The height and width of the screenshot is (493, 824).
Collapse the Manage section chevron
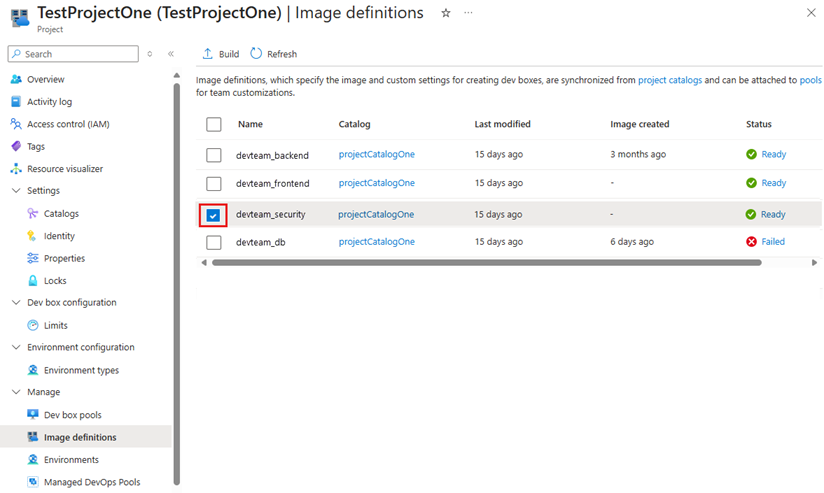point(16,392)
